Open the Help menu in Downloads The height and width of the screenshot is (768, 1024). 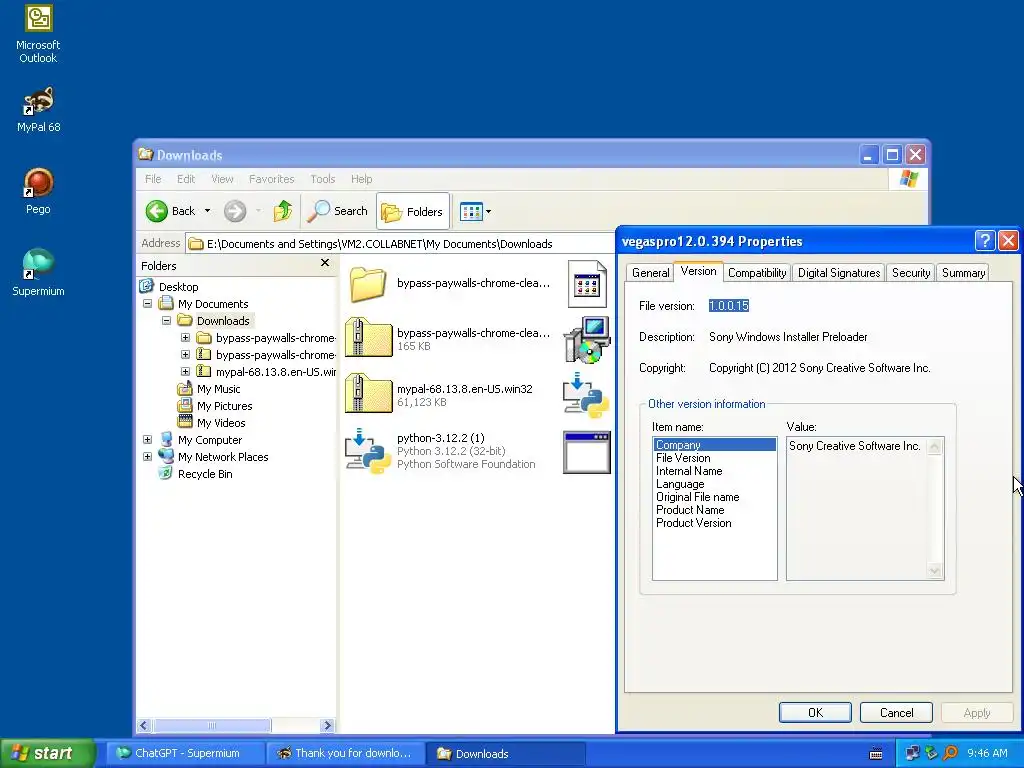(361, 179)
